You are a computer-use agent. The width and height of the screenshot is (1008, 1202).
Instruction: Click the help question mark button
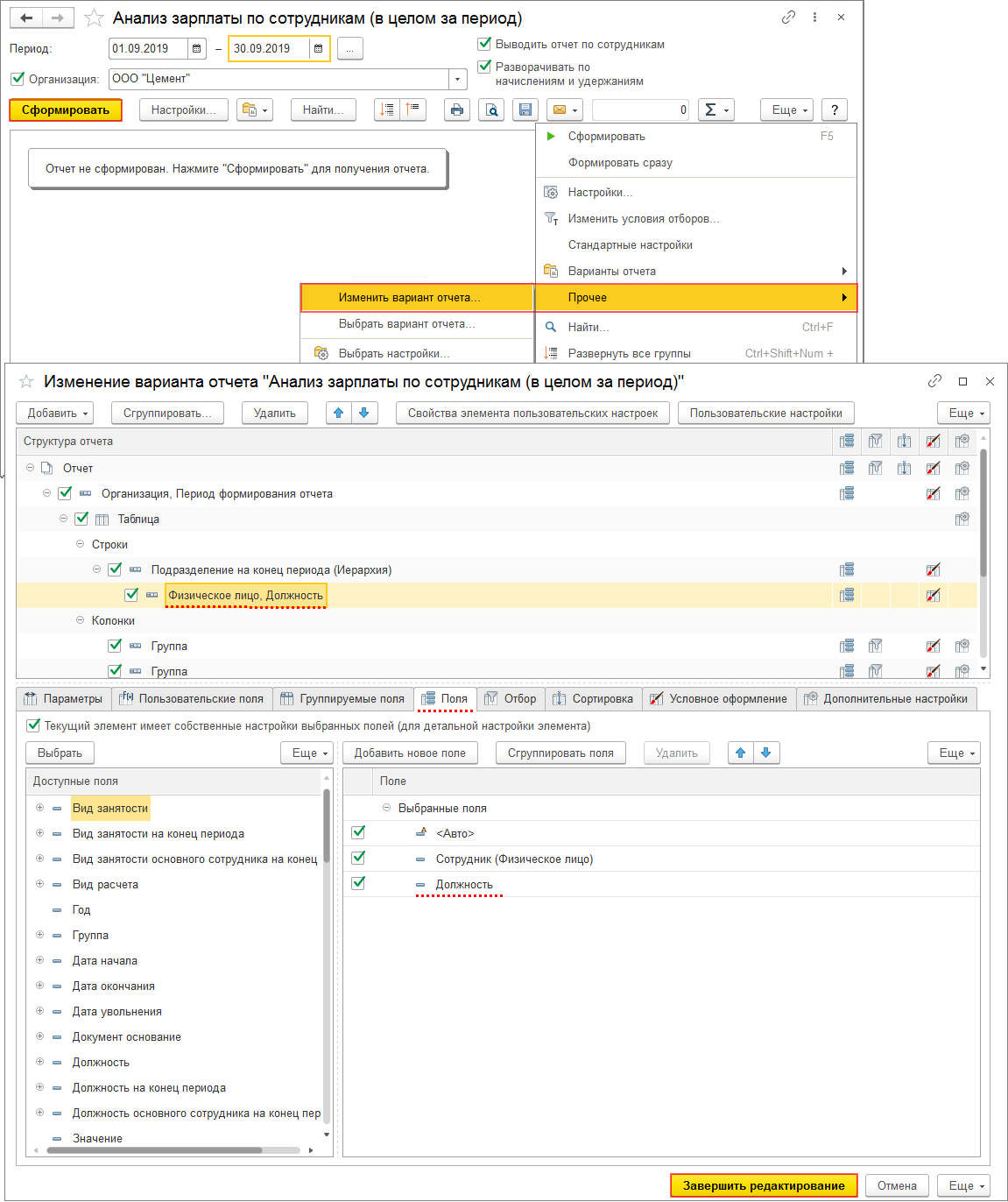[x=835, y=110]
